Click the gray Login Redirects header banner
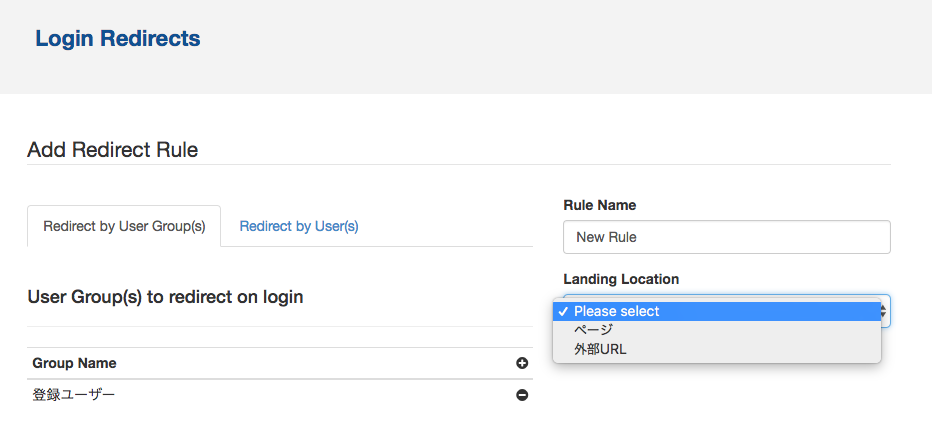This screenshot has width=932, height=430. tap(466, 47)
